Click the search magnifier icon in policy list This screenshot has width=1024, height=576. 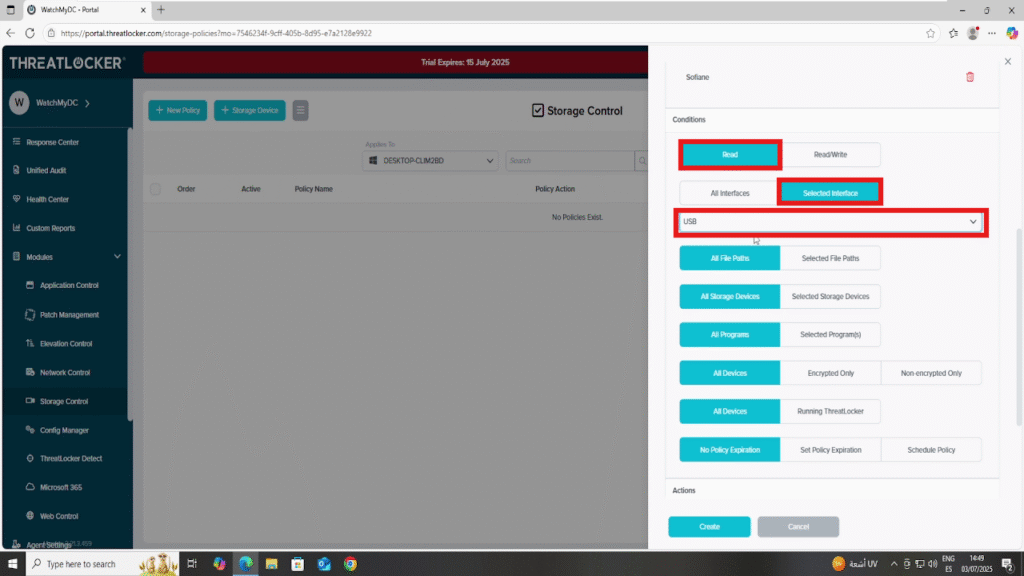point(642,161)
